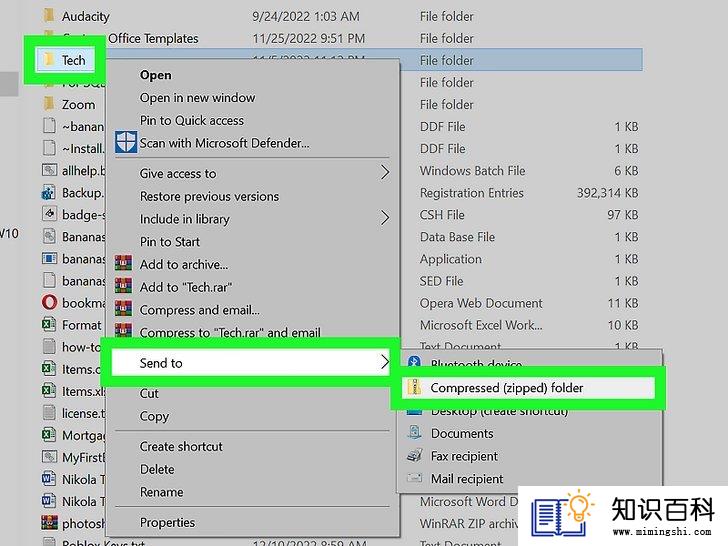Choose Pin to Start
The image size is (728, 546).
point(169,241)
